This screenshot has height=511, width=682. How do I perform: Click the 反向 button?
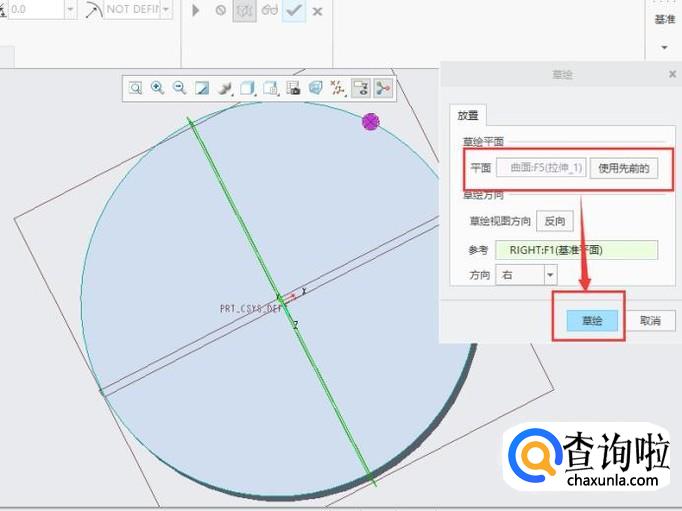click(555, 221)
